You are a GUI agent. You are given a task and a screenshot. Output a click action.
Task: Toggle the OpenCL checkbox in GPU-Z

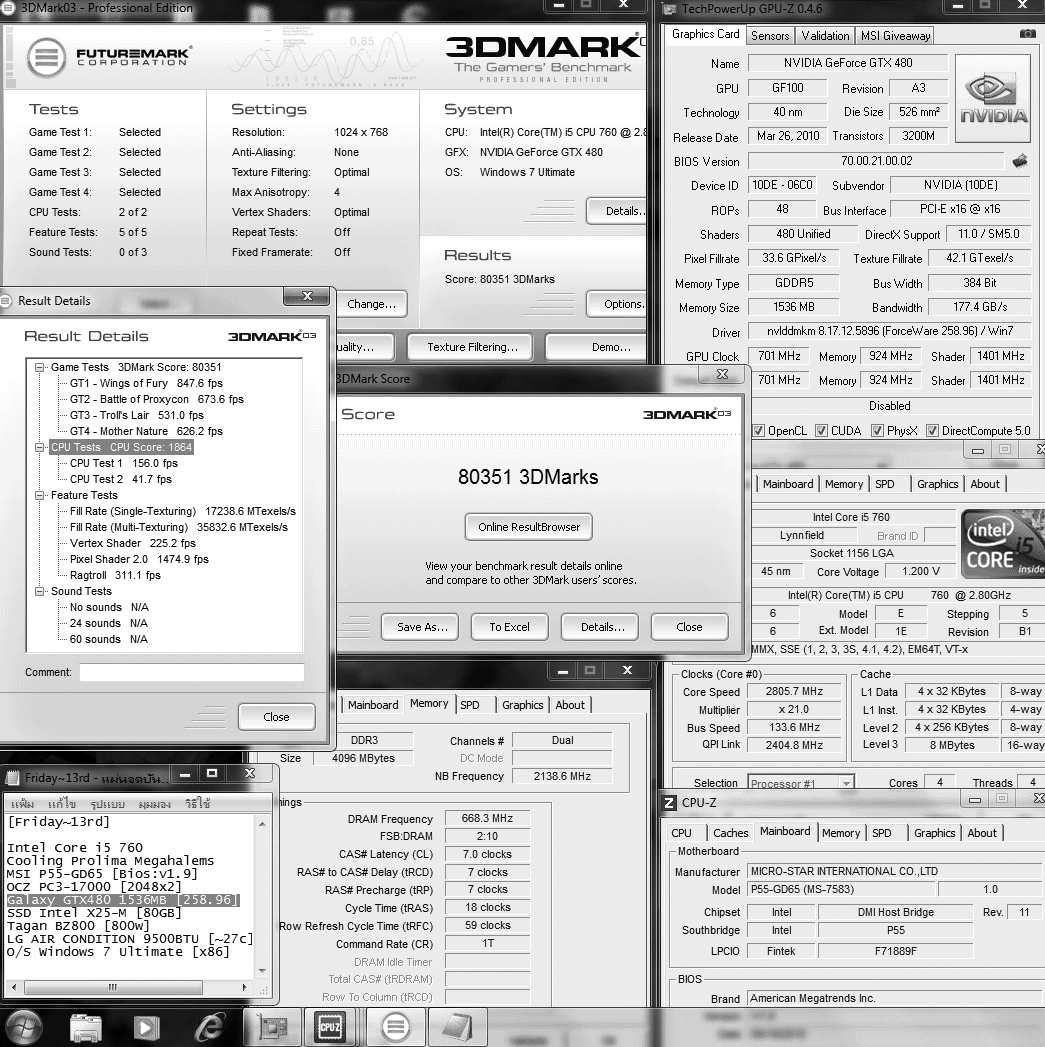(x=759, y=431)
